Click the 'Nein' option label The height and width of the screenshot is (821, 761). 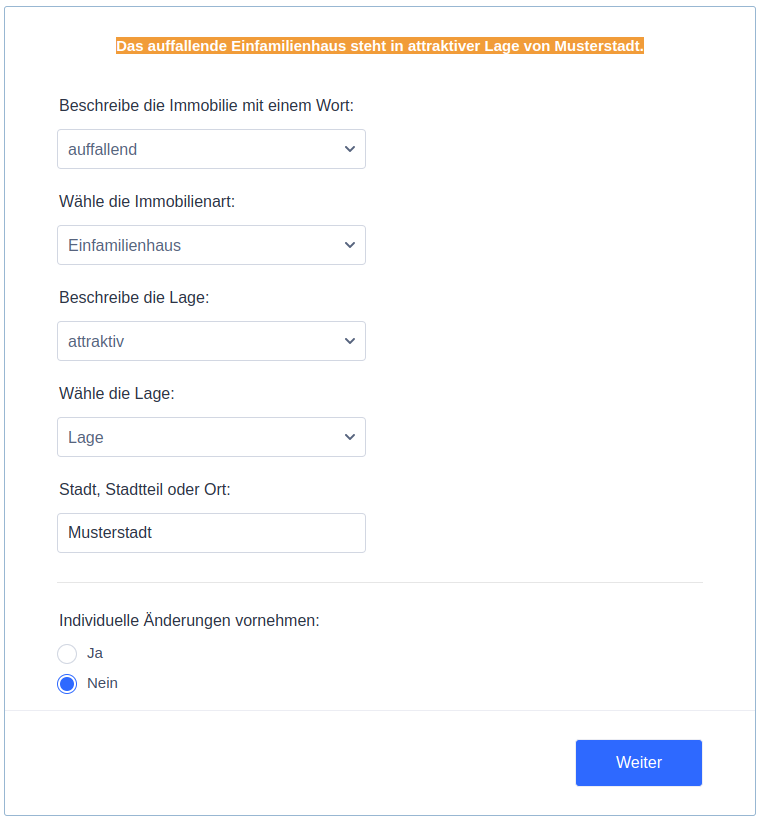(x=102, y=683)
